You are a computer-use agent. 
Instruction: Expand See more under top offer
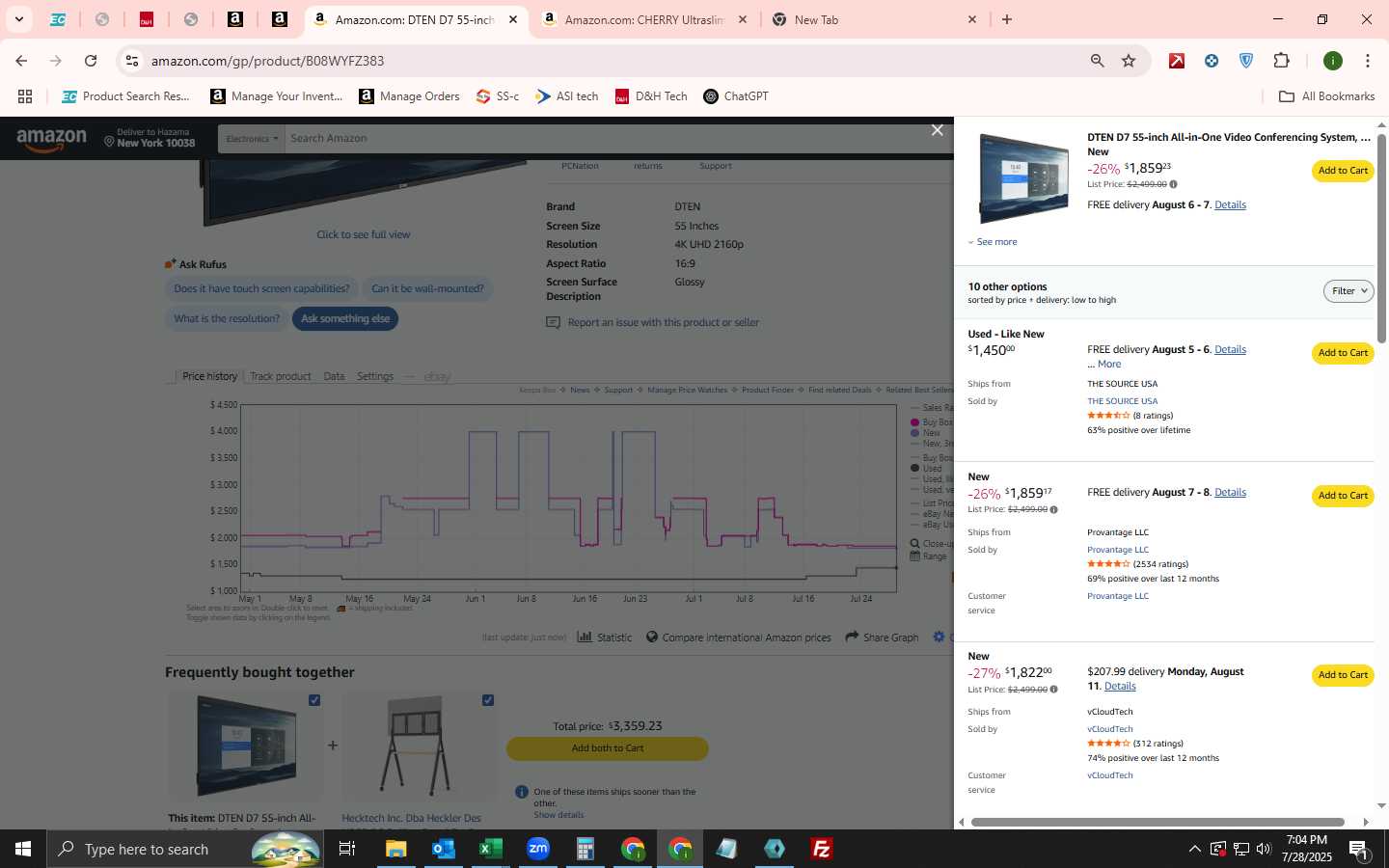click(x=993, y=242)
